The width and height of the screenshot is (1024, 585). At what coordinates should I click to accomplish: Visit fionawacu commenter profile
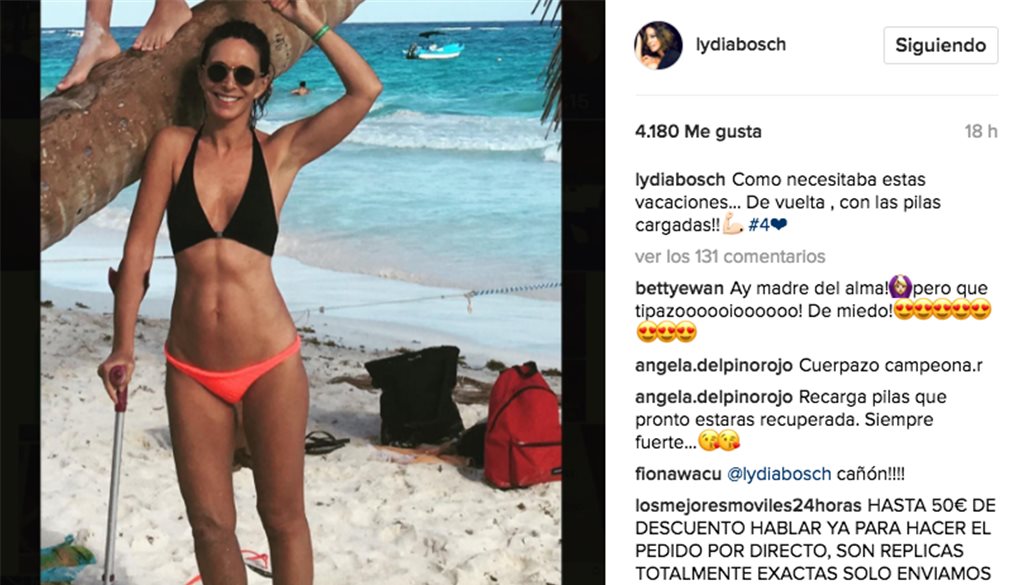pyautogui.click(x=678, y=474)
